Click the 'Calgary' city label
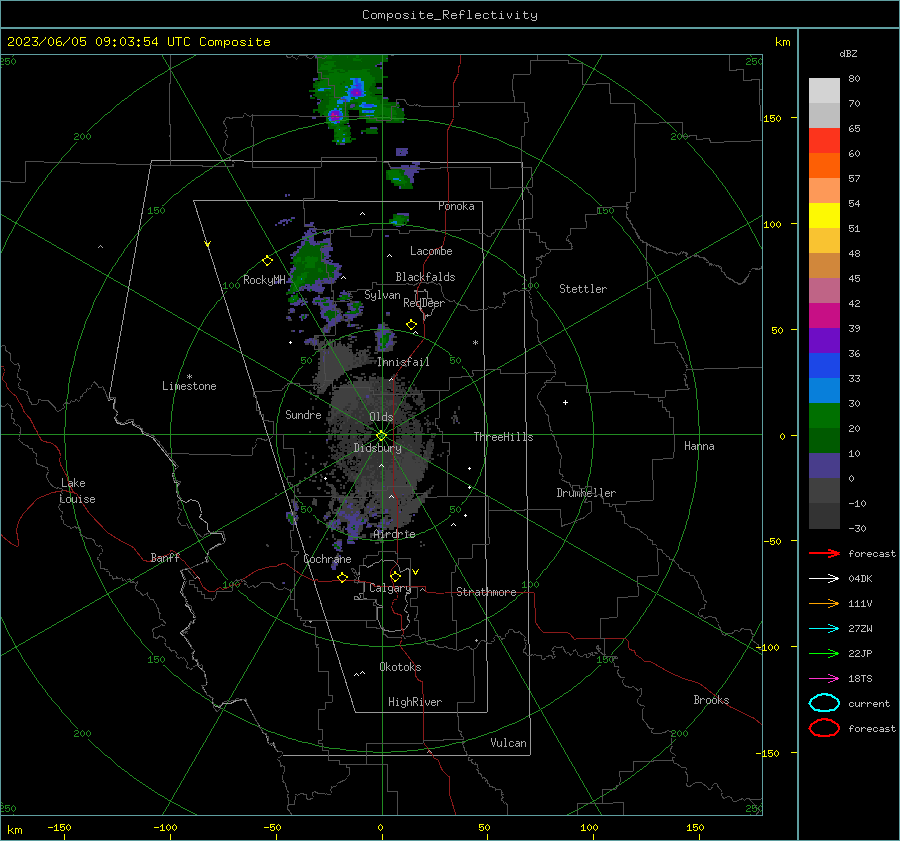This screenshot has width=900, height=841. pos(390,588)
